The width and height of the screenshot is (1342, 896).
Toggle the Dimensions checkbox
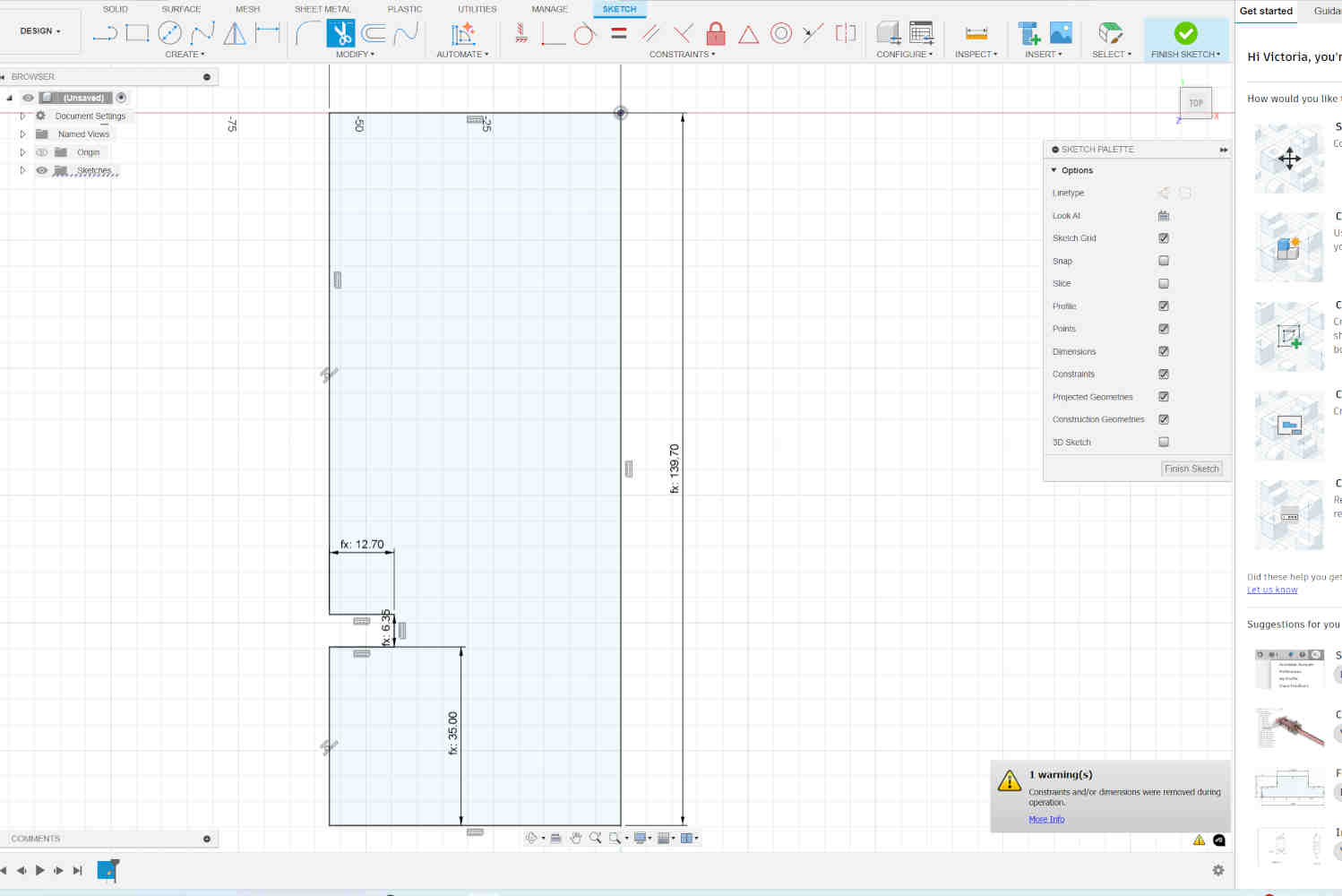pos(1164,351)
